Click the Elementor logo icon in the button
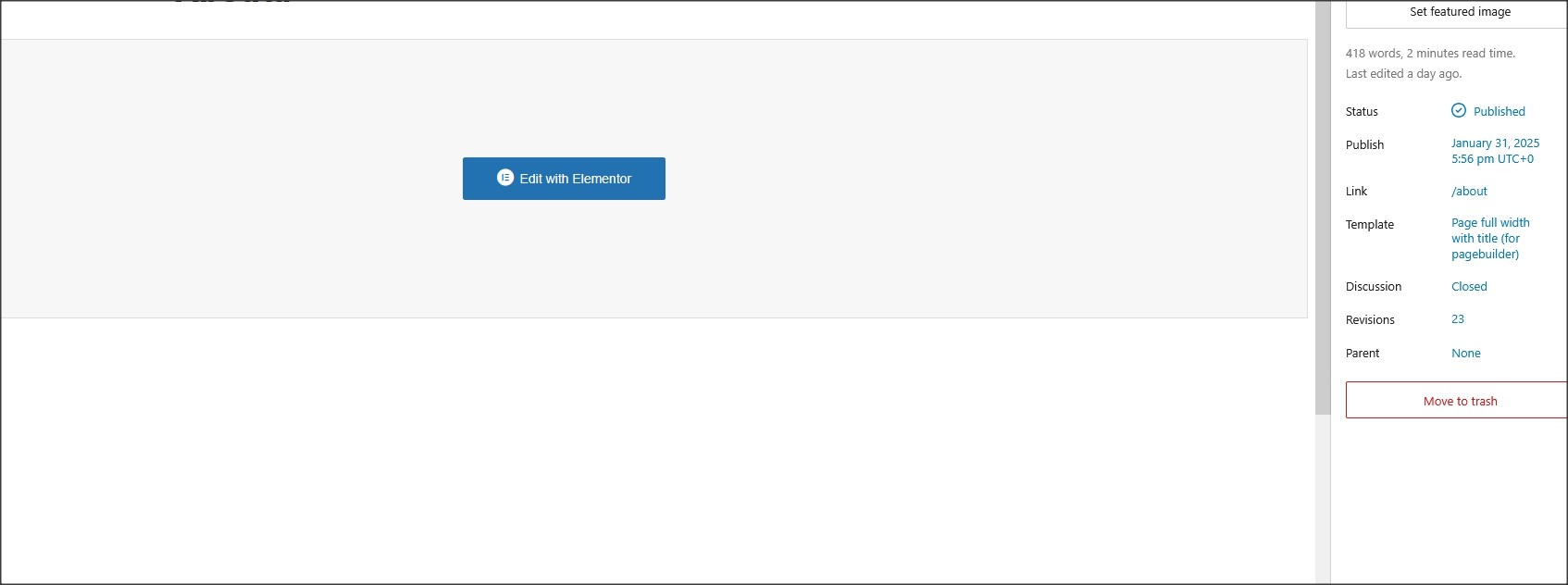 (x=504, y=178)
